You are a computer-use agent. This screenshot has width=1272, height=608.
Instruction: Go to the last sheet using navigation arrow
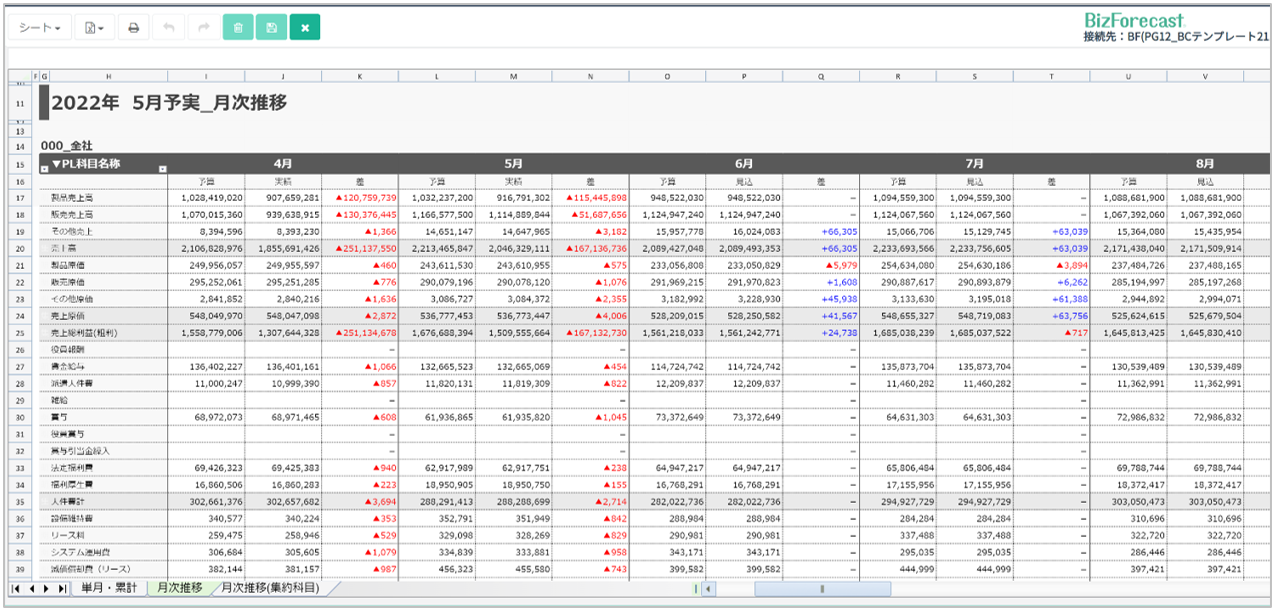(x=63, y=589)
